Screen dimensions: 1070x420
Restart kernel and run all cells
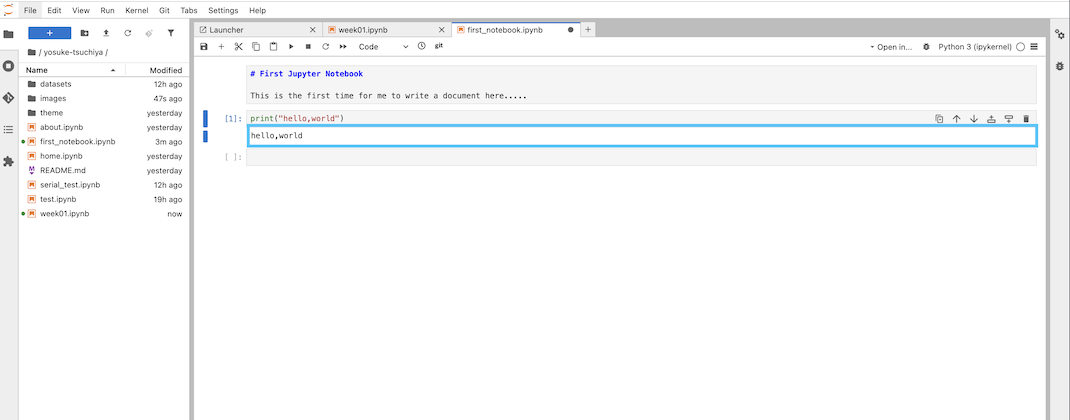click(343, 47)
